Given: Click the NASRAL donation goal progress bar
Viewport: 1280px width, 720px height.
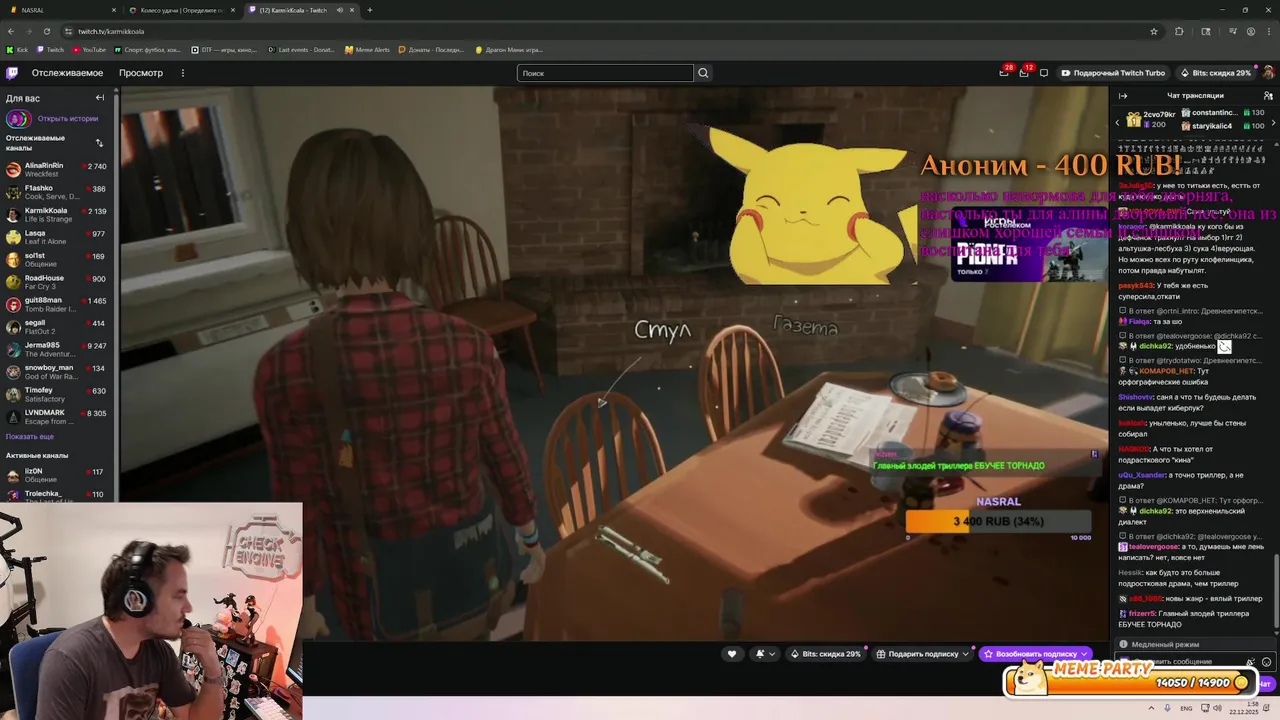Looking at the screenshot, I should [x=998, y=521].
